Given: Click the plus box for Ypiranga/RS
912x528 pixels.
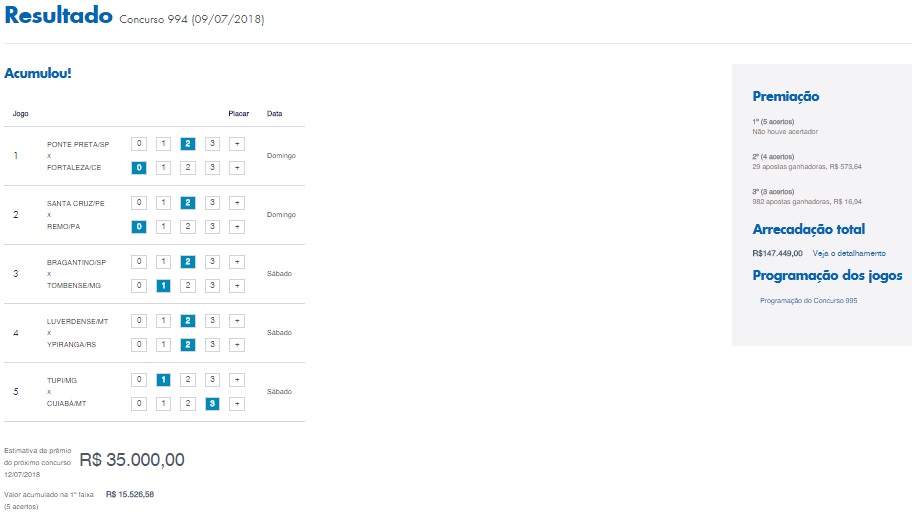Looking at the screenshot, I should click(x=237, y=345).
